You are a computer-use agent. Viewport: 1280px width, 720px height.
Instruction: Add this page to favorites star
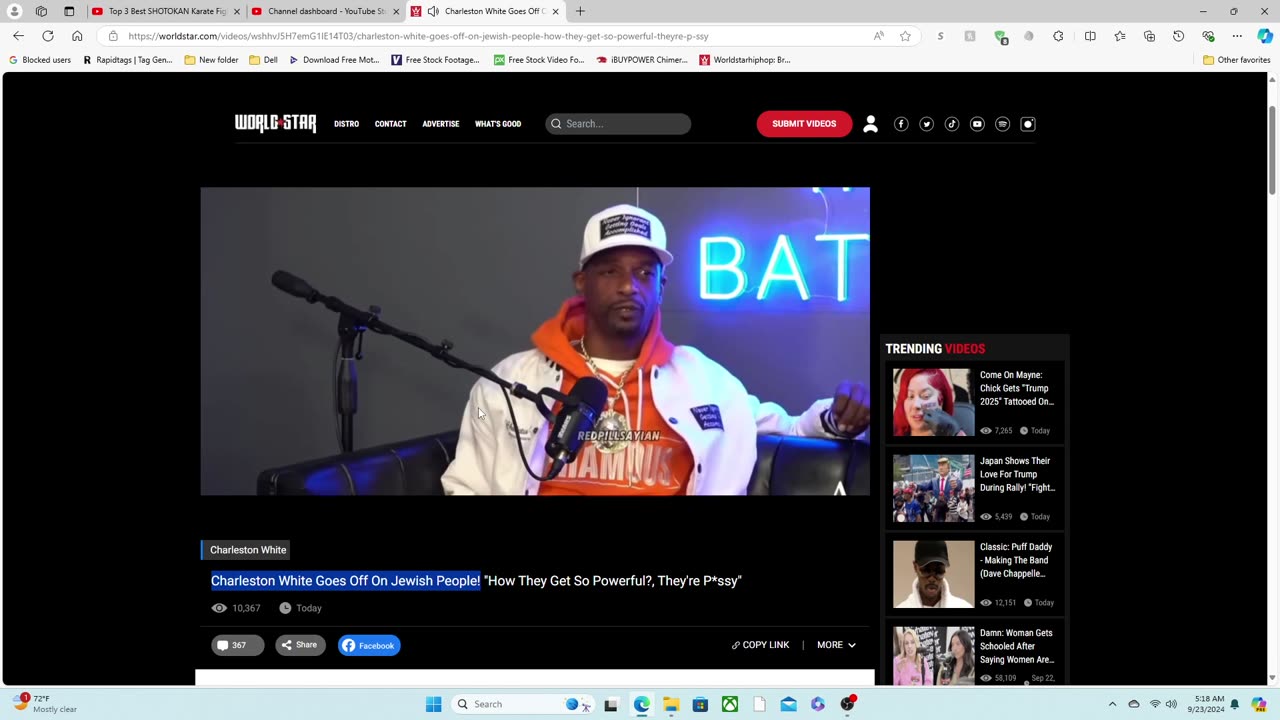(x=905, y=36)
